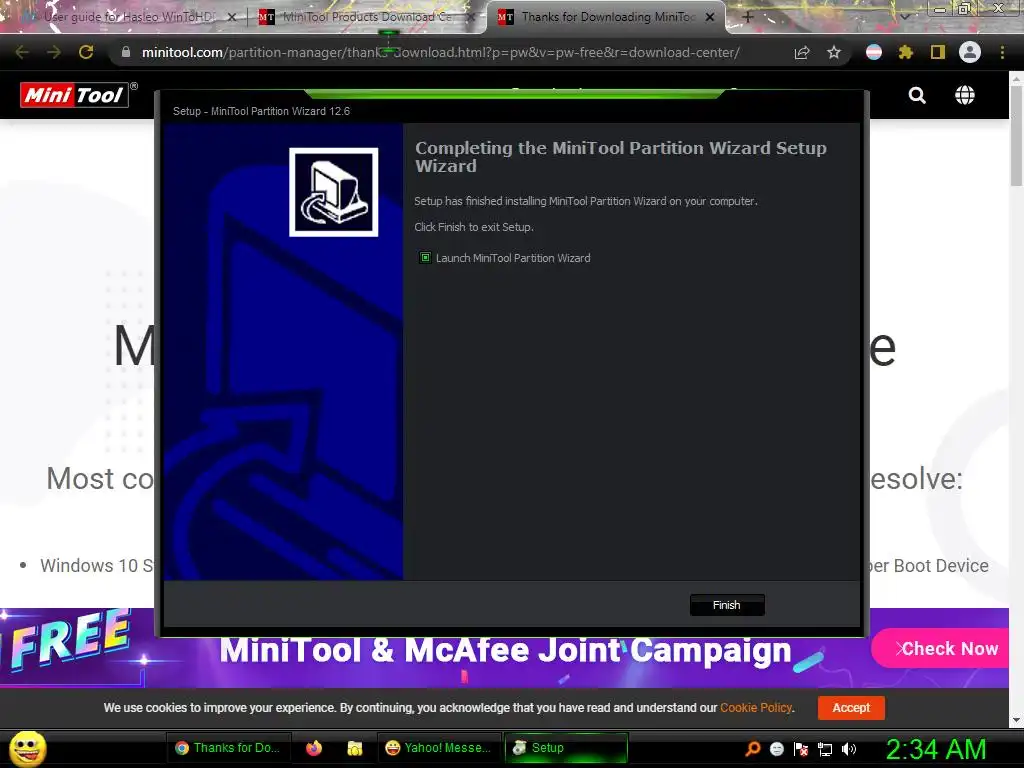The image size is (1024, 768).
Task: Open the Yahoo! Messenger taskbar item
Action: pyautogui.click(x=439, y=748)
